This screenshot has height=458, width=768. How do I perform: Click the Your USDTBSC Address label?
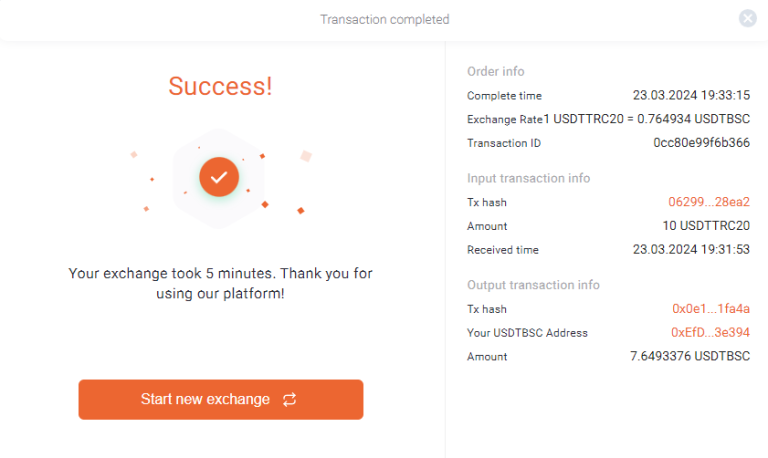(527, 333)
